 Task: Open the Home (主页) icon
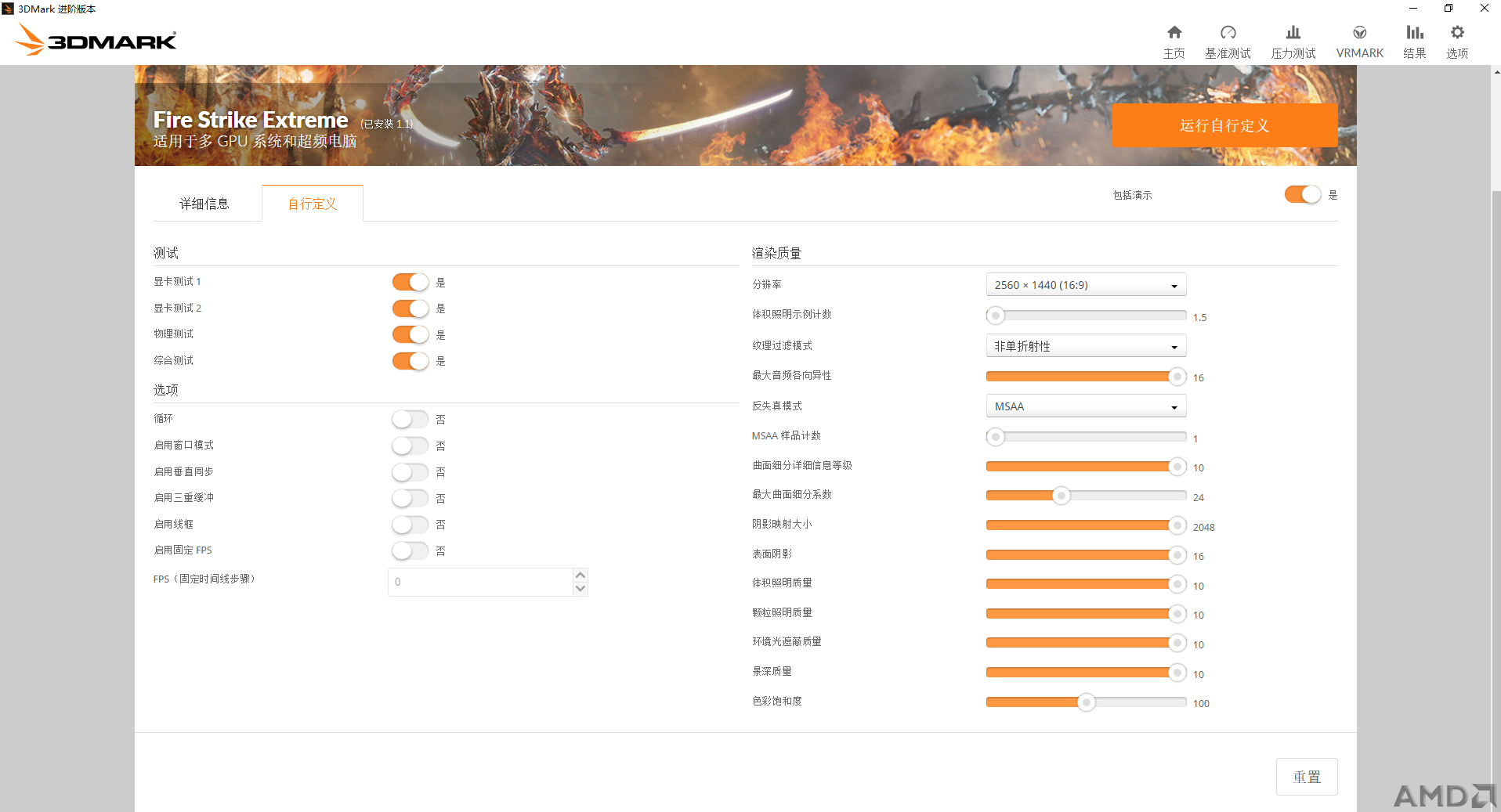point(1174,32)
